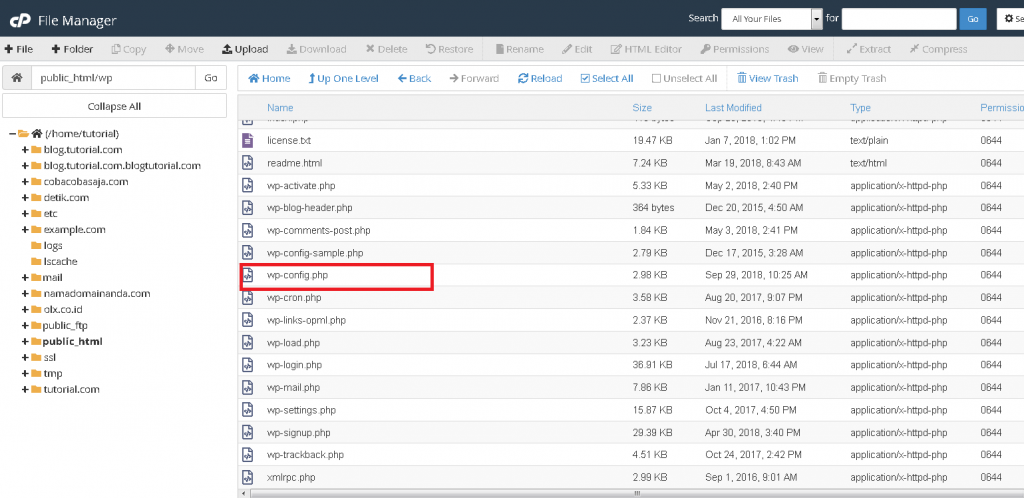The image size is (1024, 498).
Task: Click the blue search Go button
Action: 972,19
